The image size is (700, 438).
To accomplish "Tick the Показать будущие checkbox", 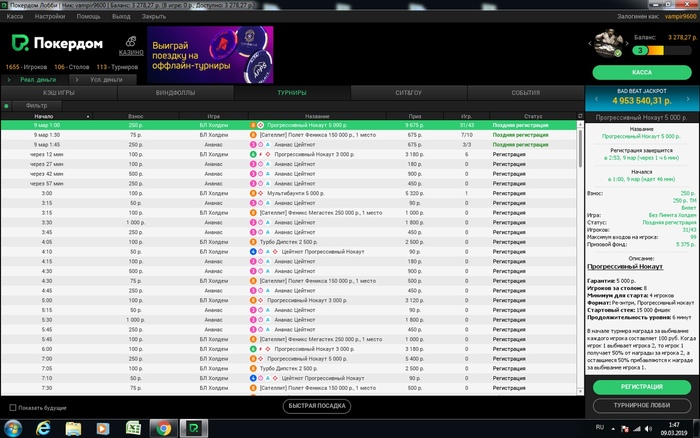I will [x=13, y=408].
